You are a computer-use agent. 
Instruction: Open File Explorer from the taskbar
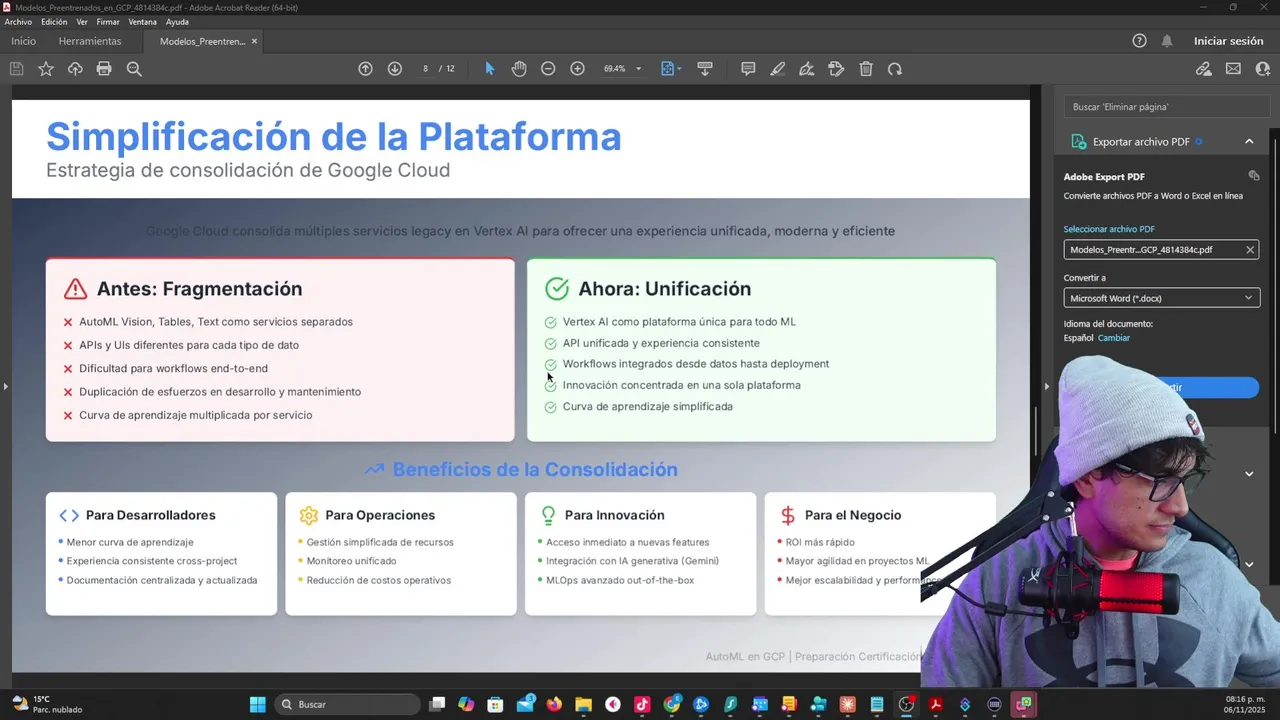pyautogui.click(x=583, y=704)
